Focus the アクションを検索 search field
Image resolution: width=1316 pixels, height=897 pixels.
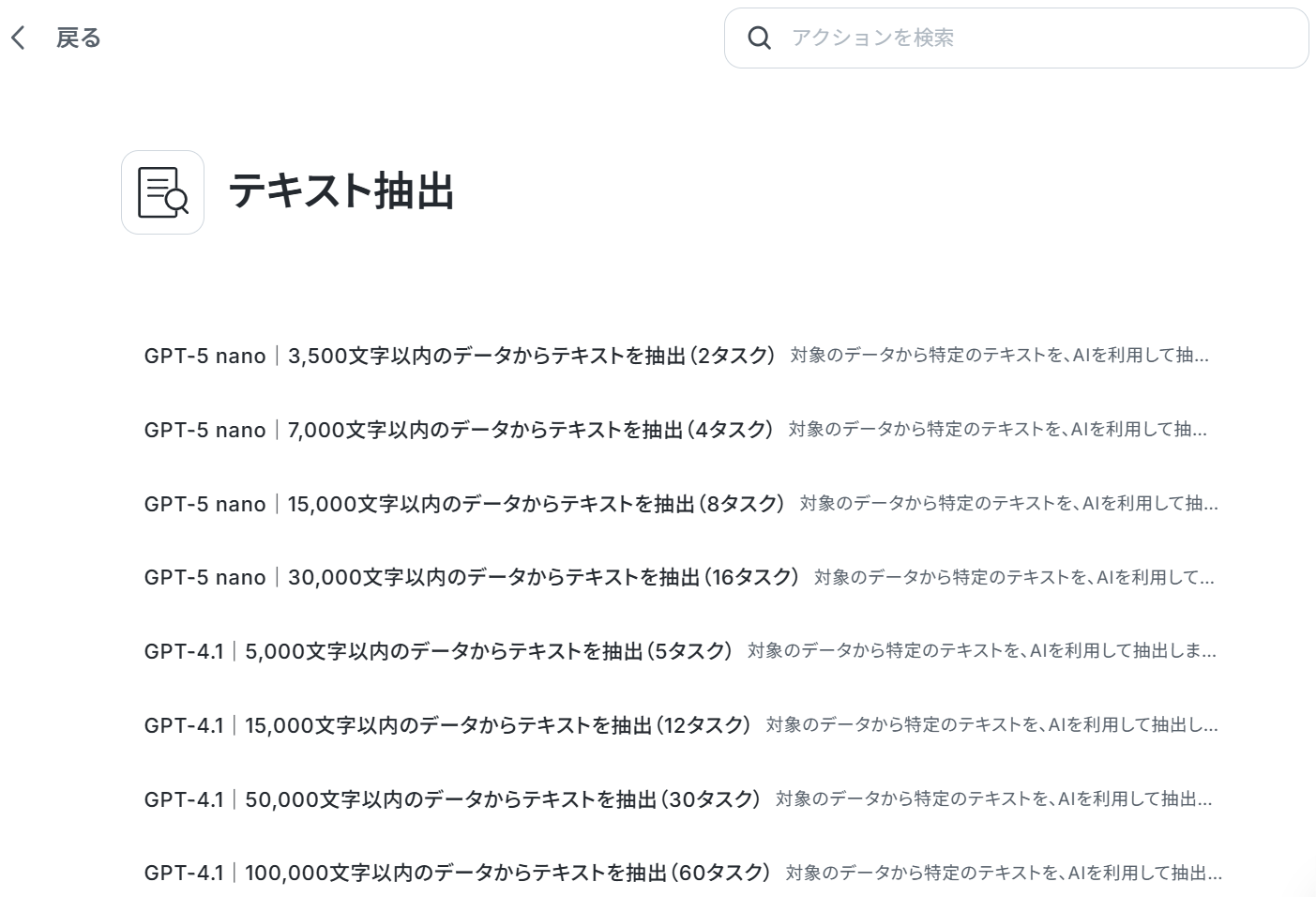click(x=1016, y=38)
